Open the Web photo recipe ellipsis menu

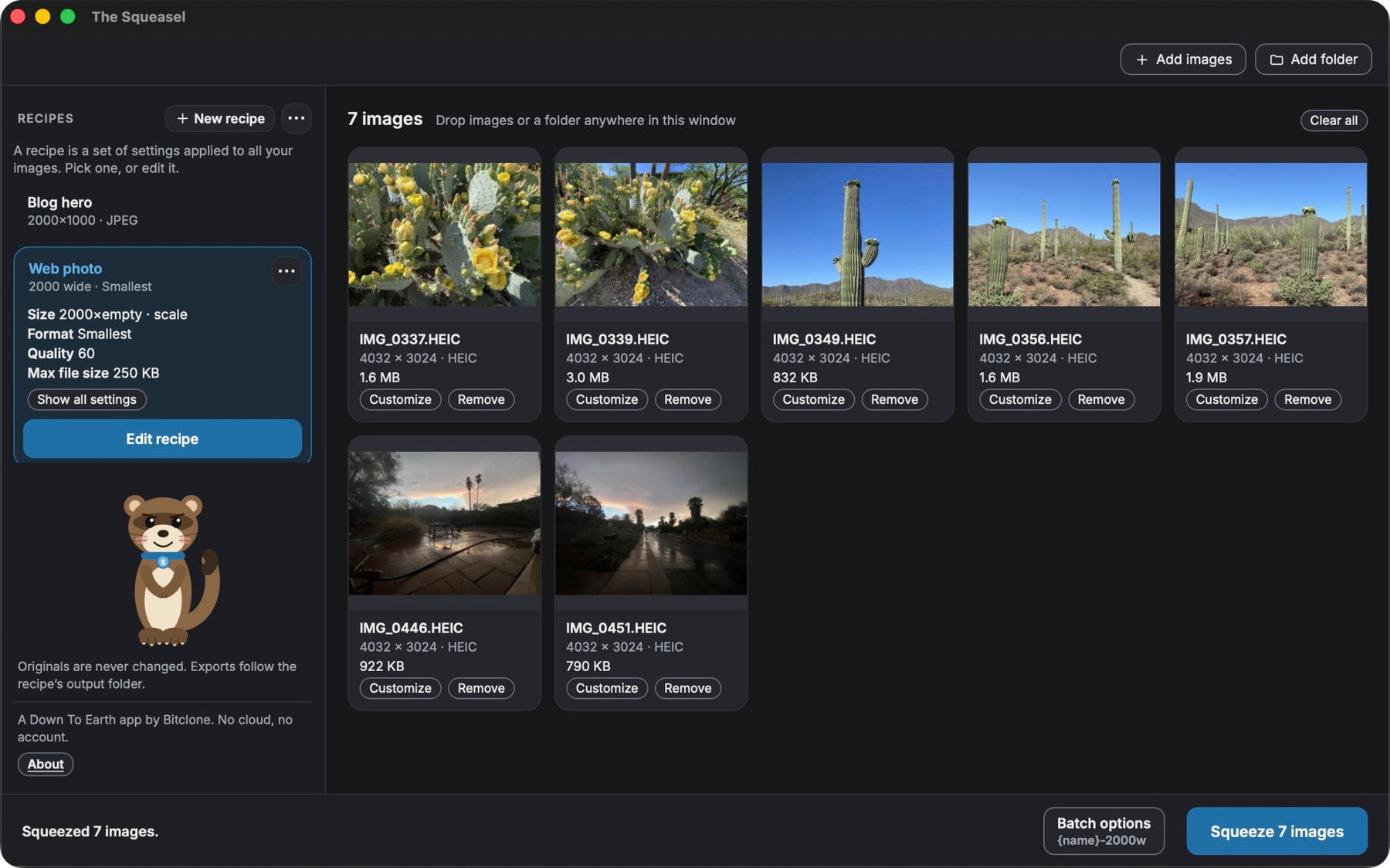coord(286,271)
